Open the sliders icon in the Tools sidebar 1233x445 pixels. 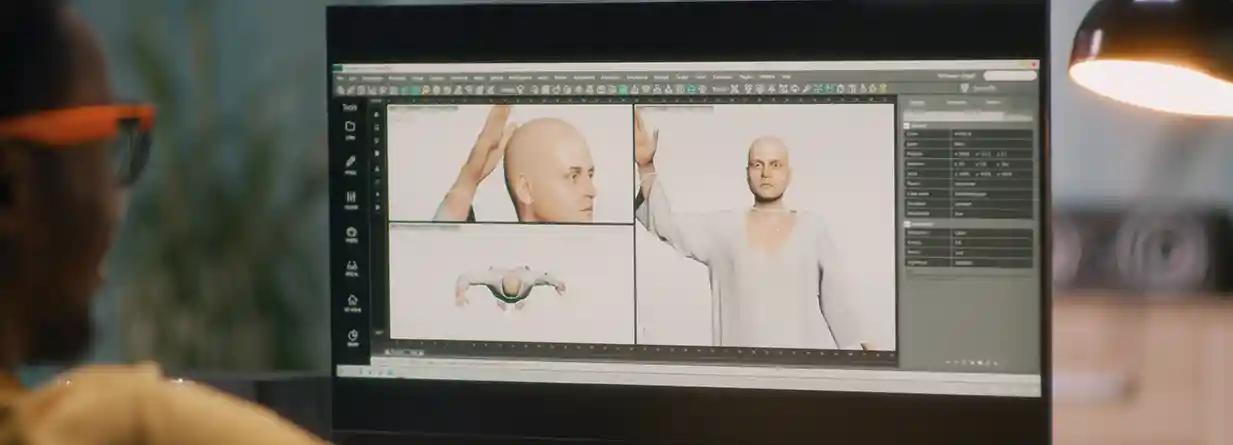(x=351, y=197)
